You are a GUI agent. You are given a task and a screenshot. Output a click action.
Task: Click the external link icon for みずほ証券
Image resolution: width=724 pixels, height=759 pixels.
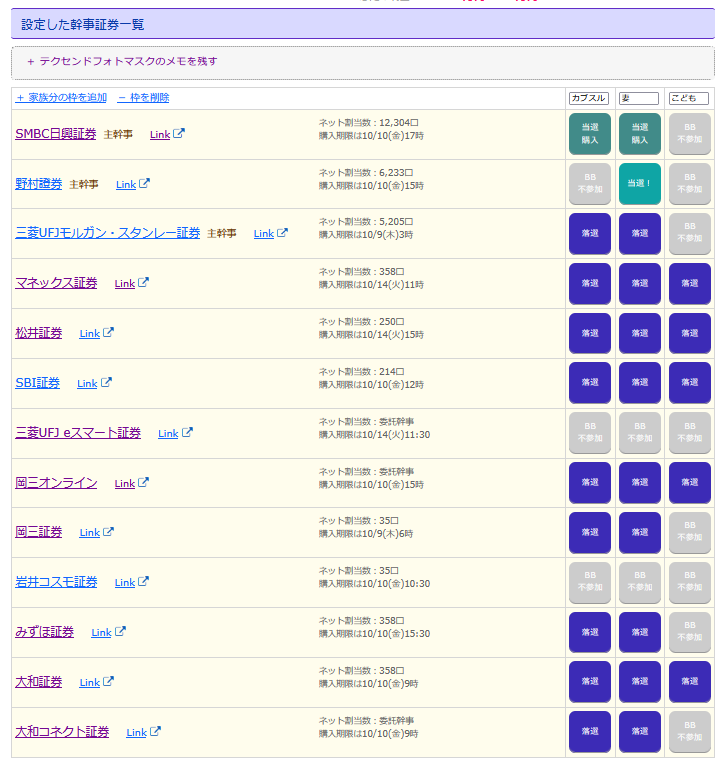pos(120,632)
